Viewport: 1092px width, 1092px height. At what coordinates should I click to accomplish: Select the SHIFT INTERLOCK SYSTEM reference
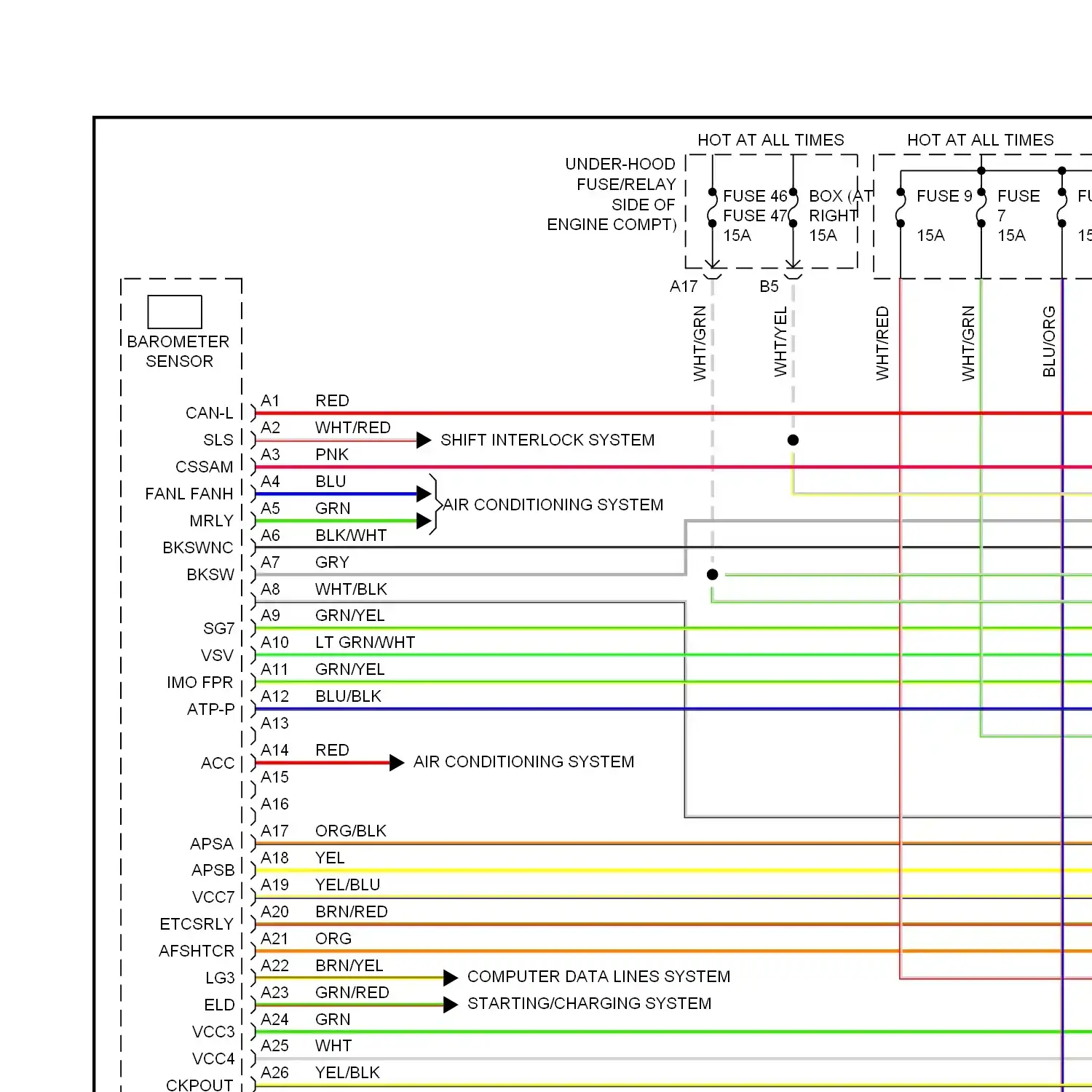(x=547, y=440)
